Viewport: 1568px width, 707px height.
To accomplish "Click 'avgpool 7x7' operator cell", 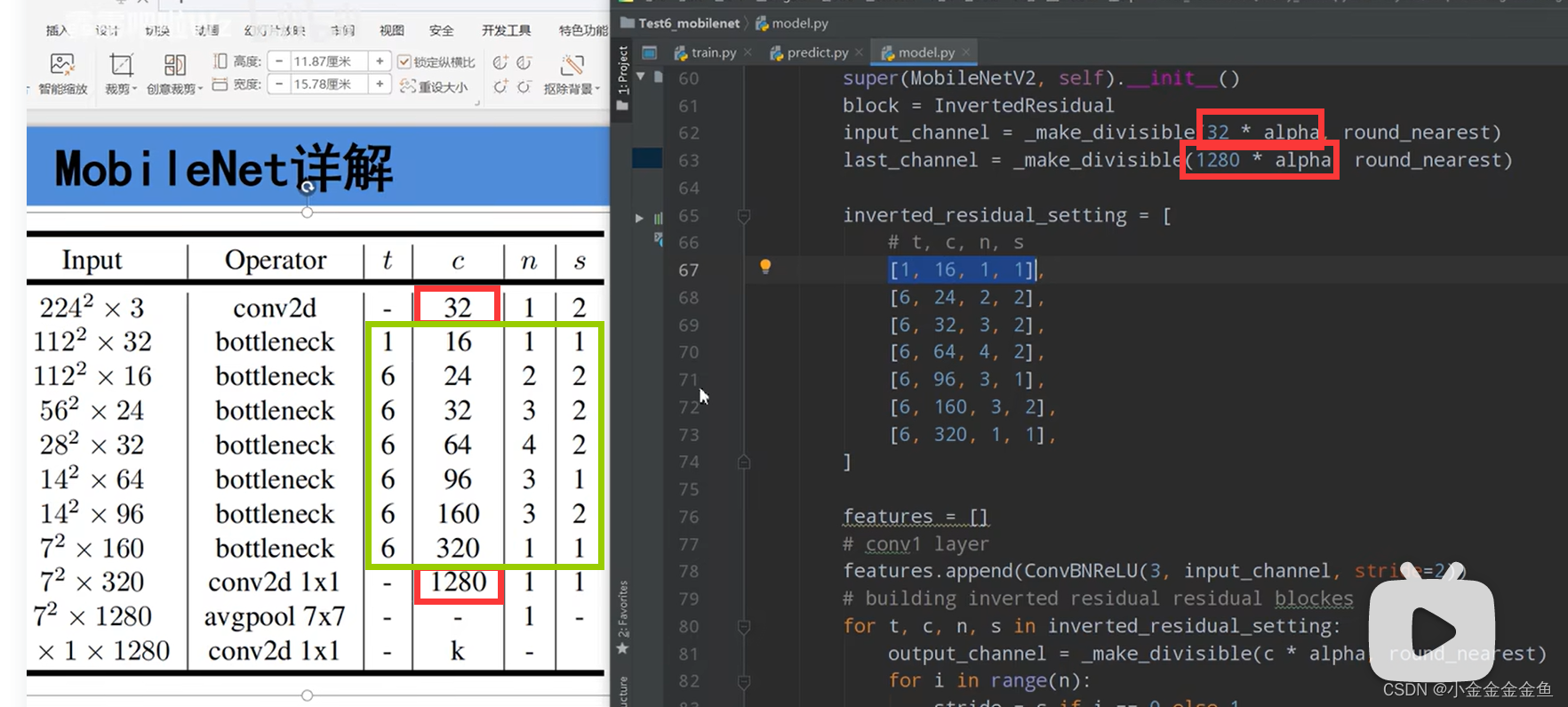I will 275,616.
